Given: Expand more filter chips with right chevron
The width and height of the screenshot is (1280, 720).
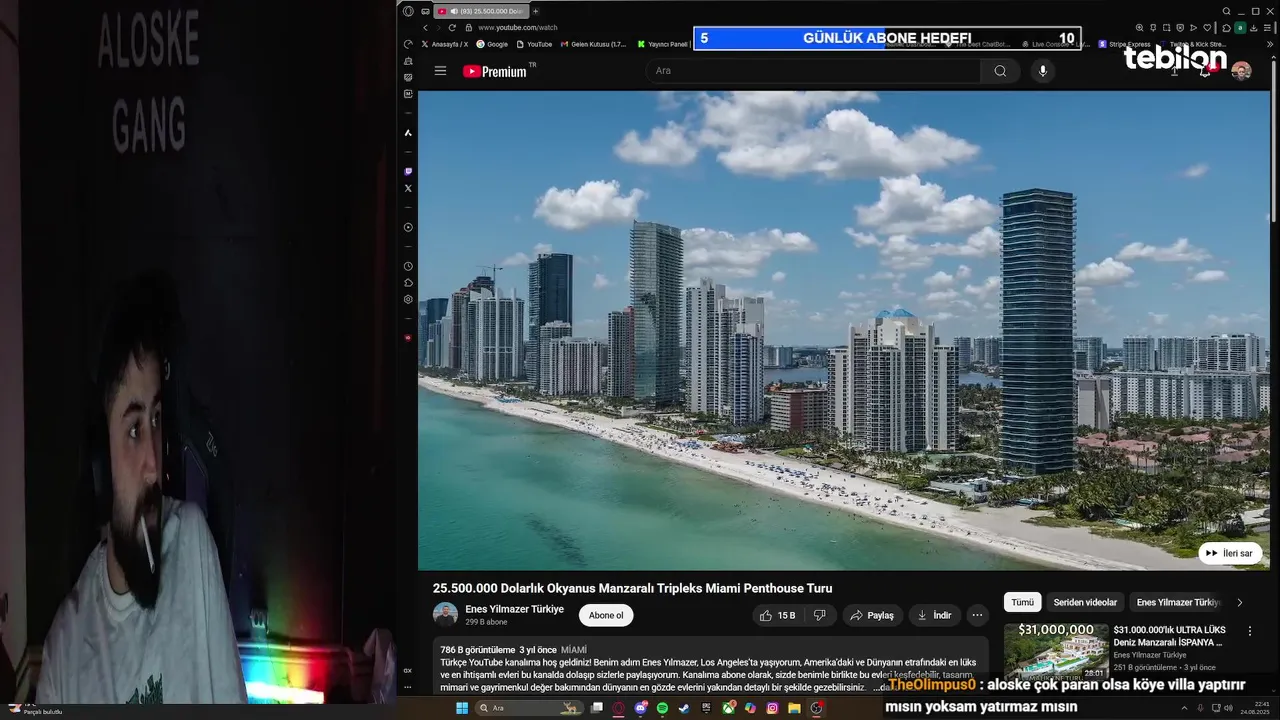Looking at the screenshot, I should [1239, 602].
